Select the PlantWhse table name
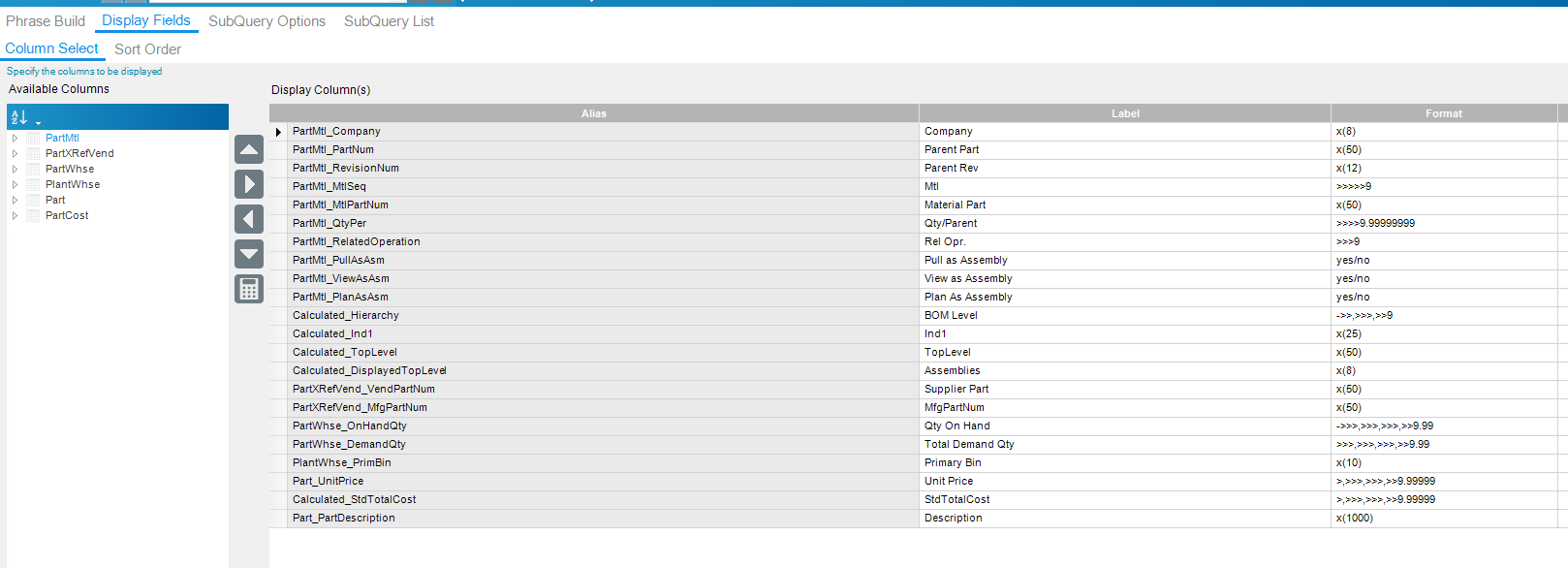Screen dimensions: 1568x568 (x=73, y=184)
